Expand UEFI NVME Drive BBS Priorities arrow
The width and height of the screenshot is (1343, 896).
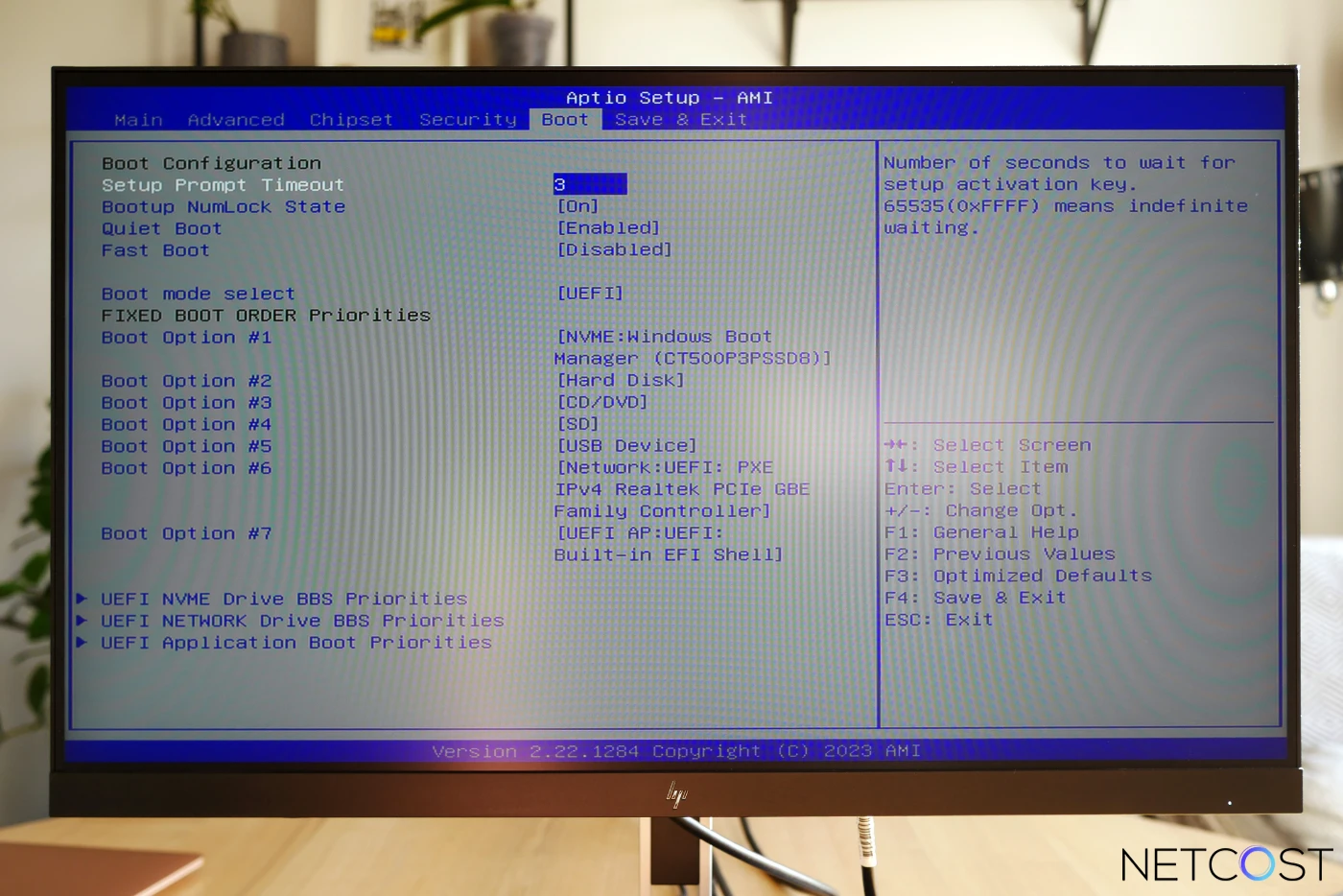click(x=82, y=599)
